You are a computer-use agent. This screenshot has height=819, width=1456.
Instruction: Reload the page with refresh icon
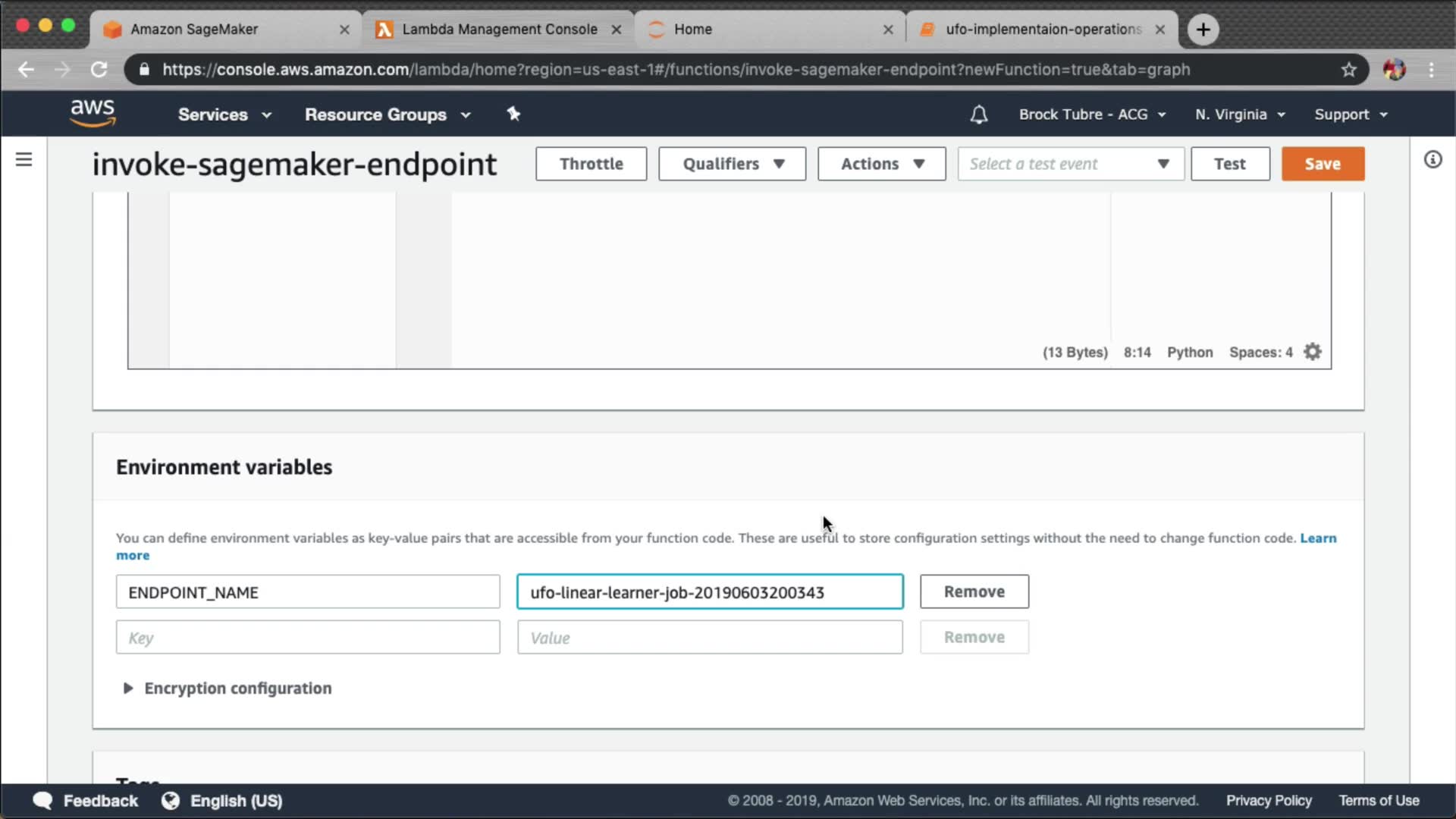(x=99, y=70)
